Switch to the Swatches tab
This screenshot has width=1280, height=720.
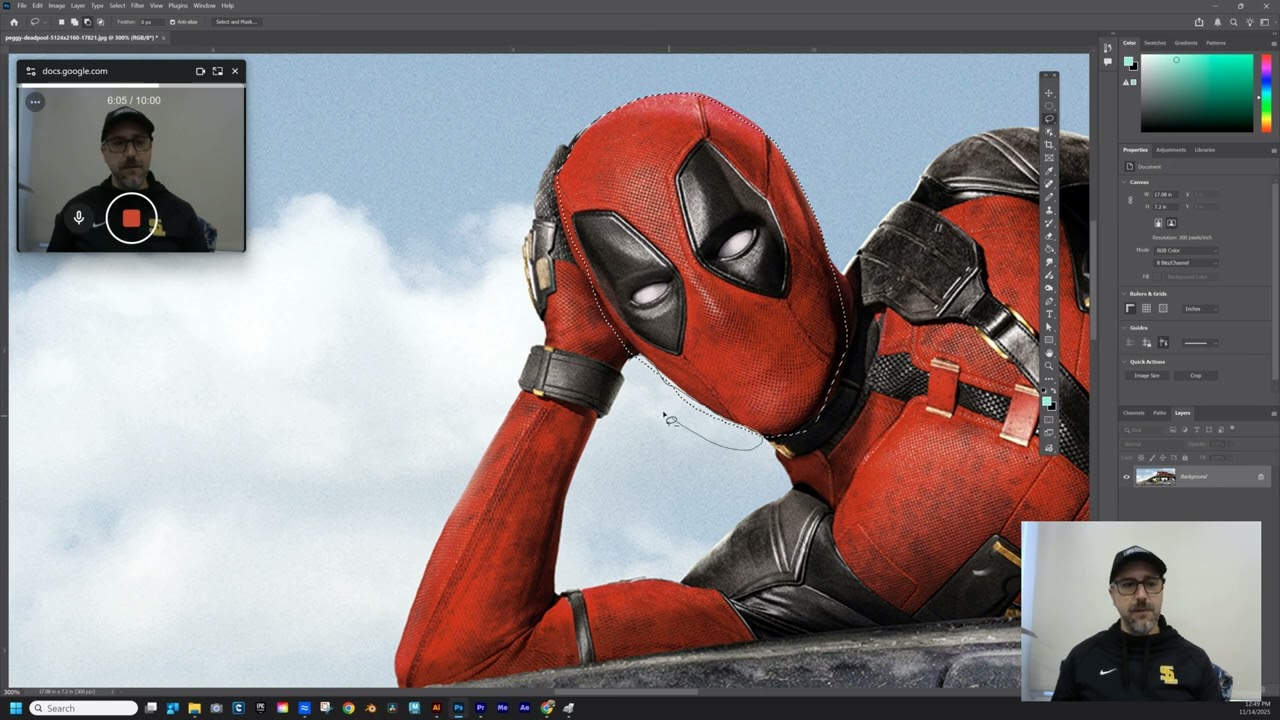tap(1155, 43)
